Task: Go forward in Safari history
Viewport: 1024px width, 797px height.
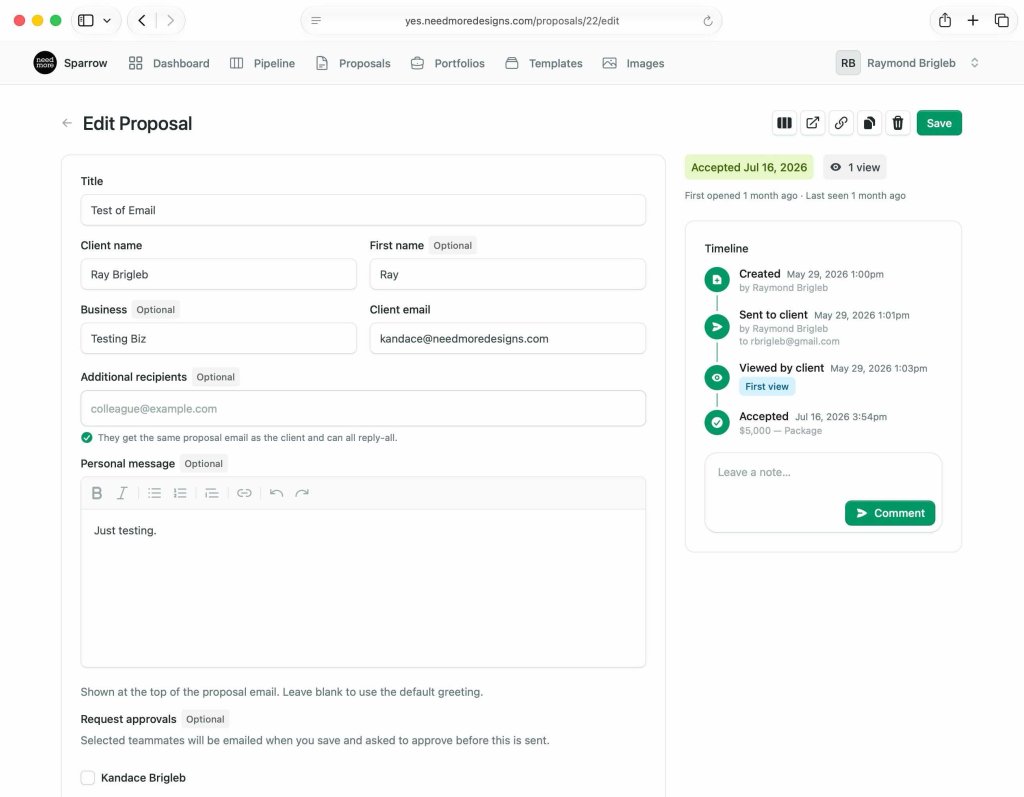Action: click(170, 20)
